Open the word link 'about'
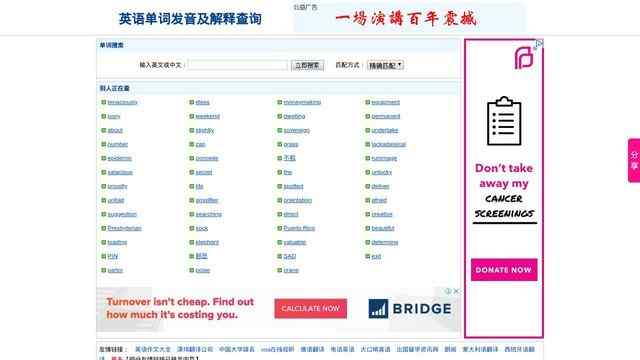The height and width of the screenshot is (360, 640). click(x=115, y=130)
